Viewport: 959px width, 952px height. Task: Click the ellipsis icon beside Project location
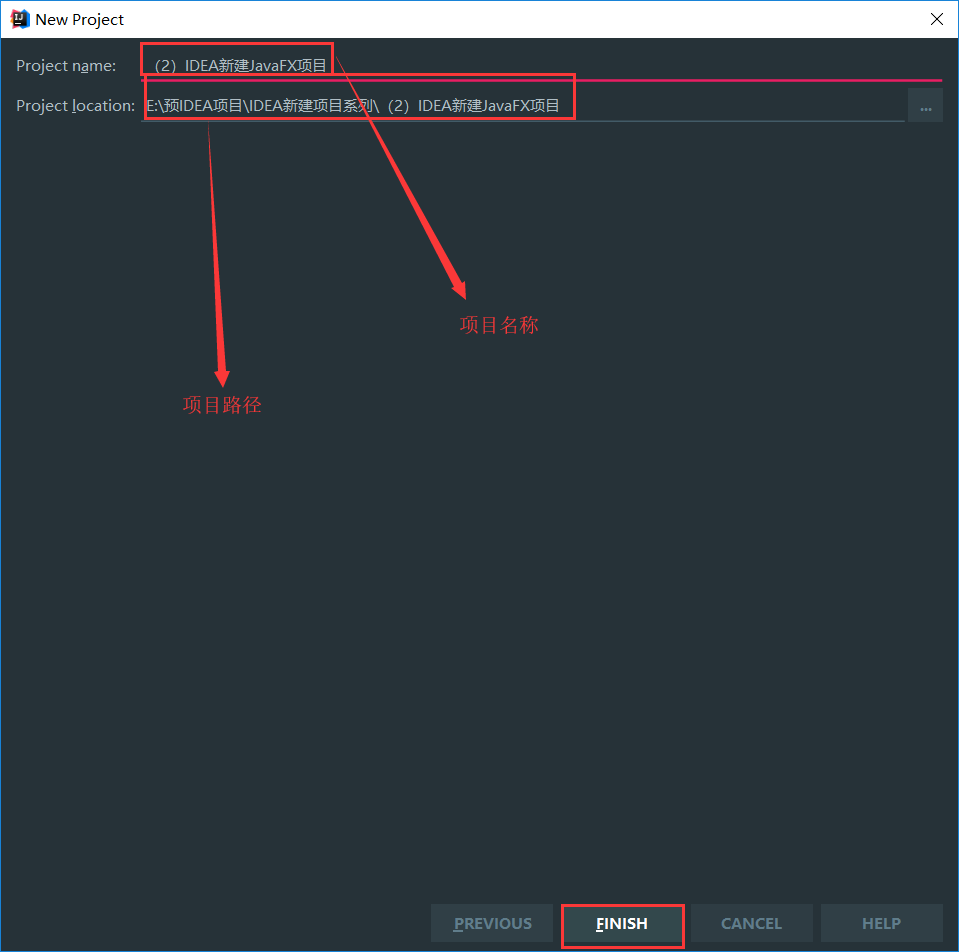(x=925, y=104)
